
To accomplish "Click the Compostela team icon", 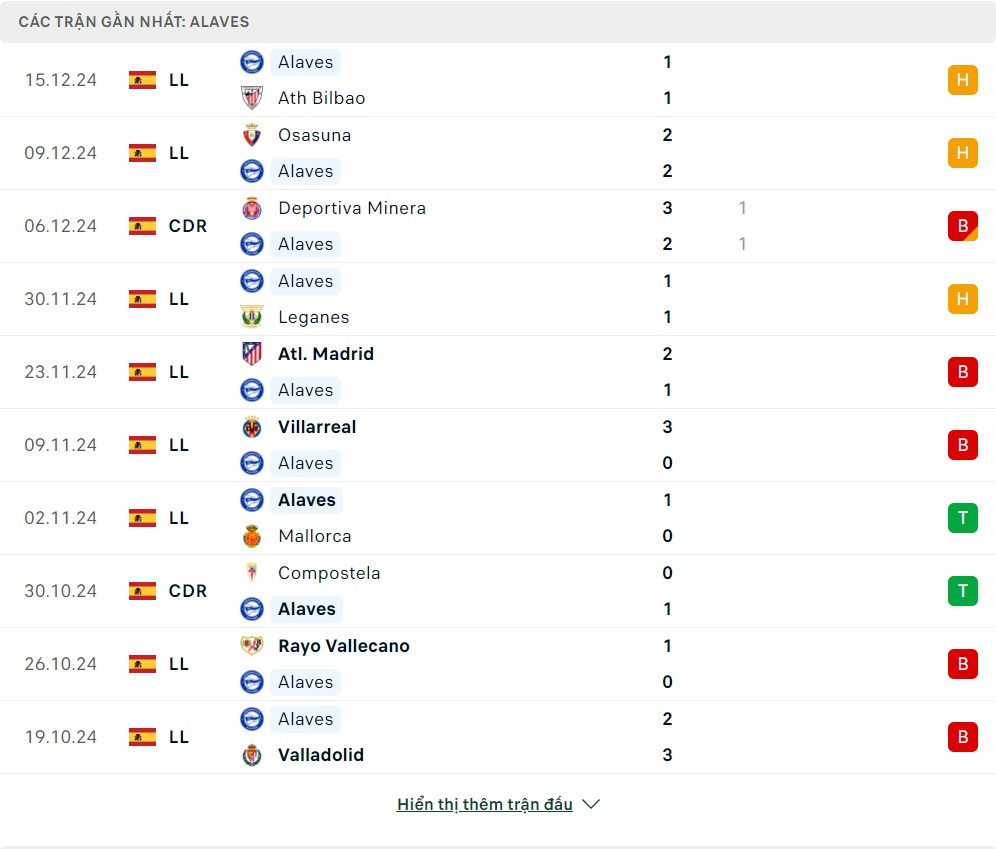I will click(x=252, y=573).
